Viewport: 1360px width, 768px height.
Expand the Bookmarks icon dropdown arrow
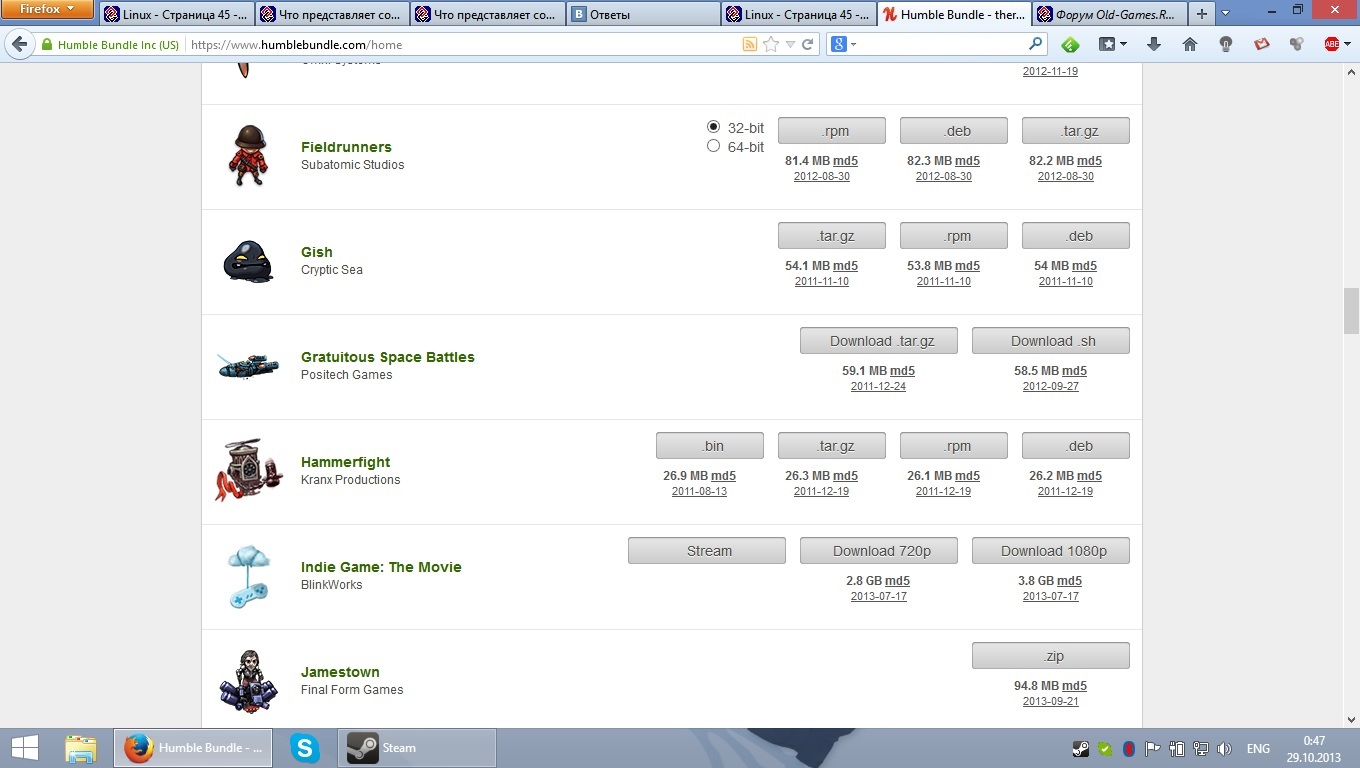(1123, 44)
